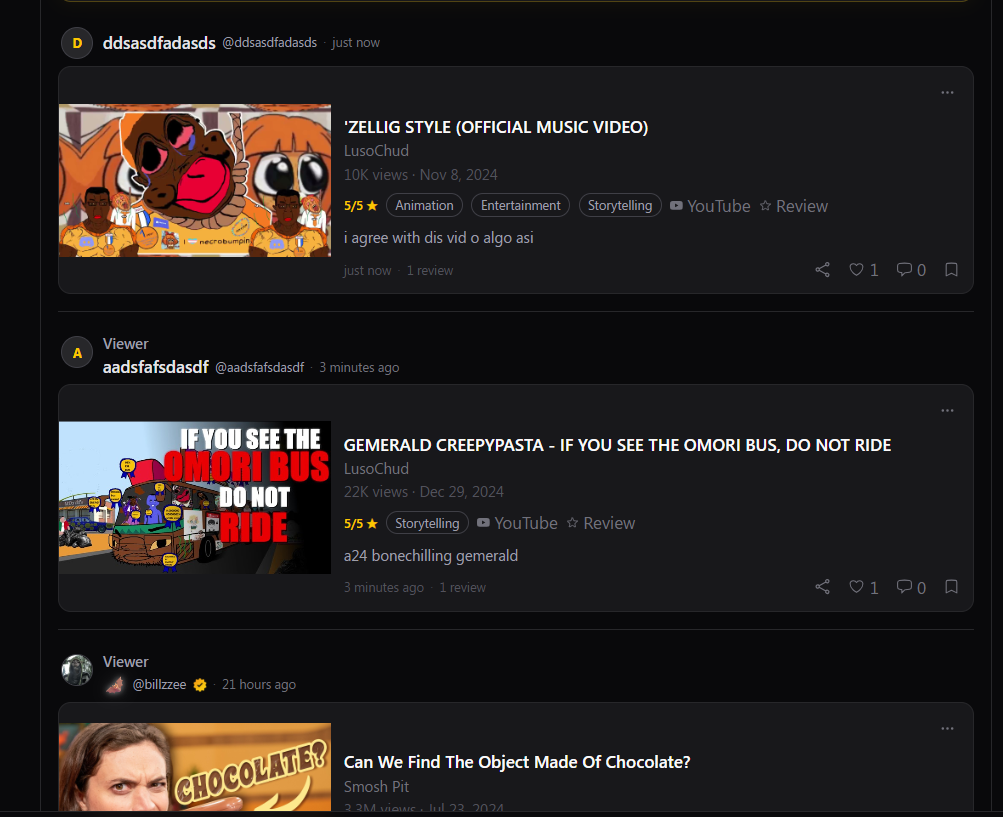Select the Entertainment tag
1003x817 pixels.
click(520, 205)
